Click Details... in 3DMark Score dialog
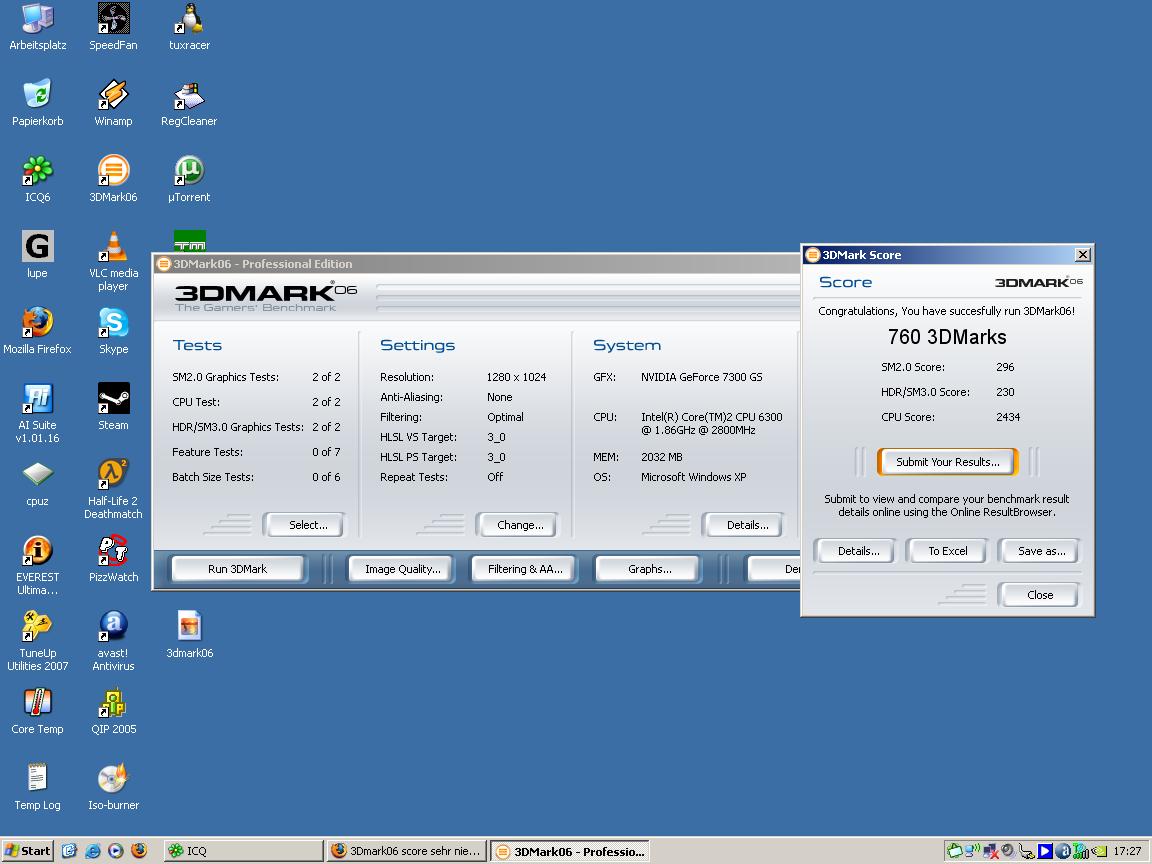Image resolution: width=1152 pixels, height=864 pixels. pyautogui.click(x=855, y=551)
